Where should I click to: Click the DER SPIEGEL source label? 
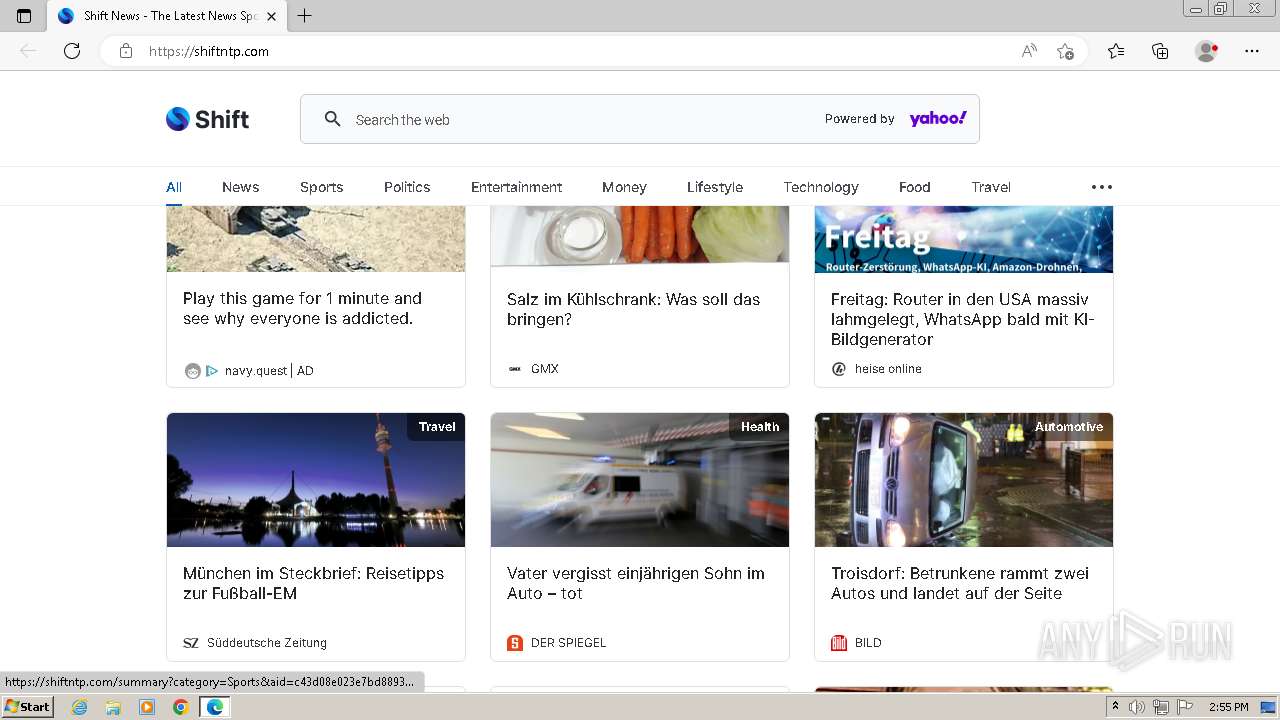[568, 643]
